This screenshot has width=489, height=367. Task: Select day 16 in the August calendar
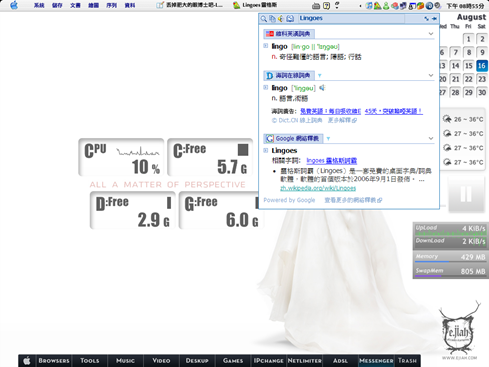click(482, 66)
